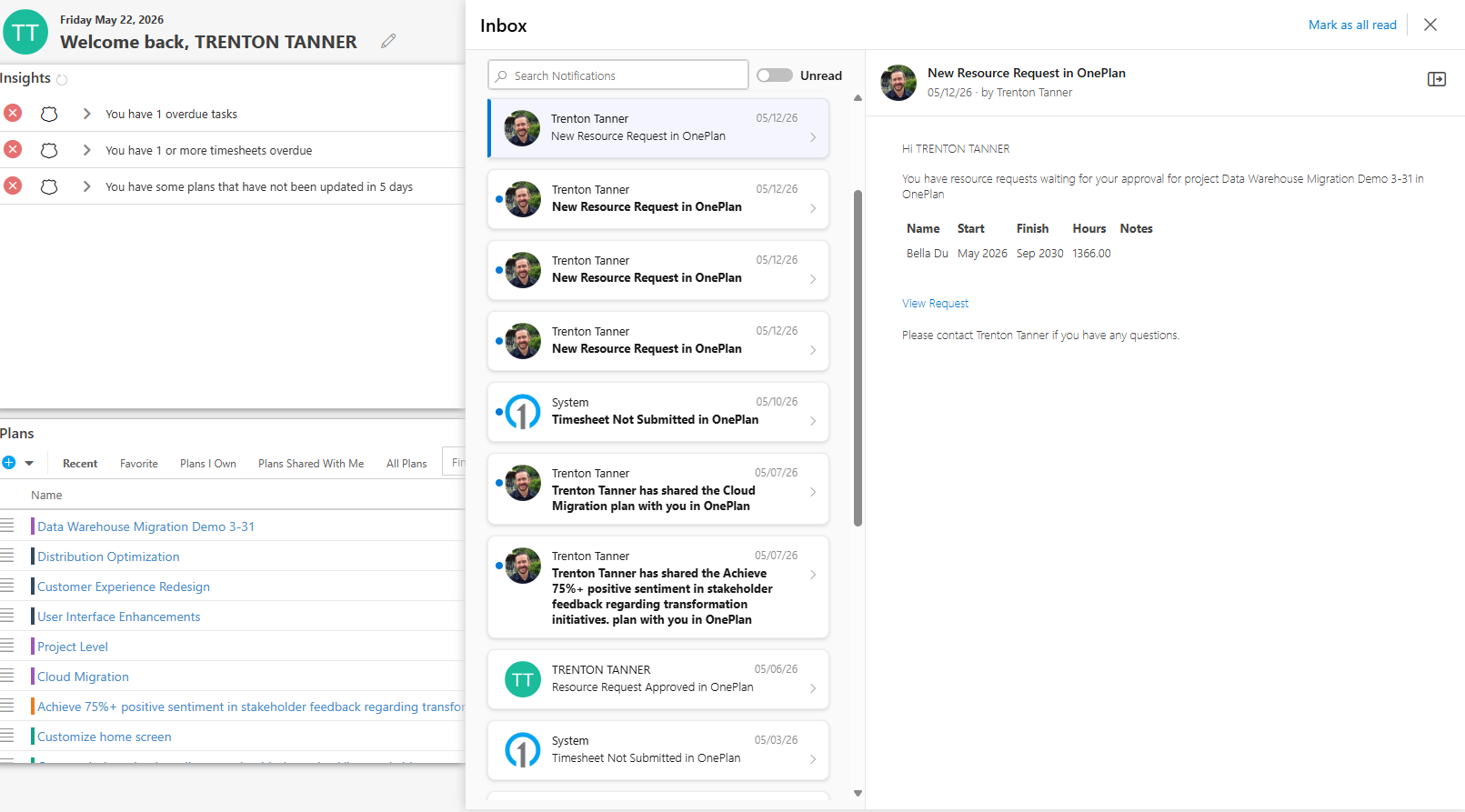Screen dimensions: 1465x812
Task: Open the View Request link
Action: pos(935,304)
